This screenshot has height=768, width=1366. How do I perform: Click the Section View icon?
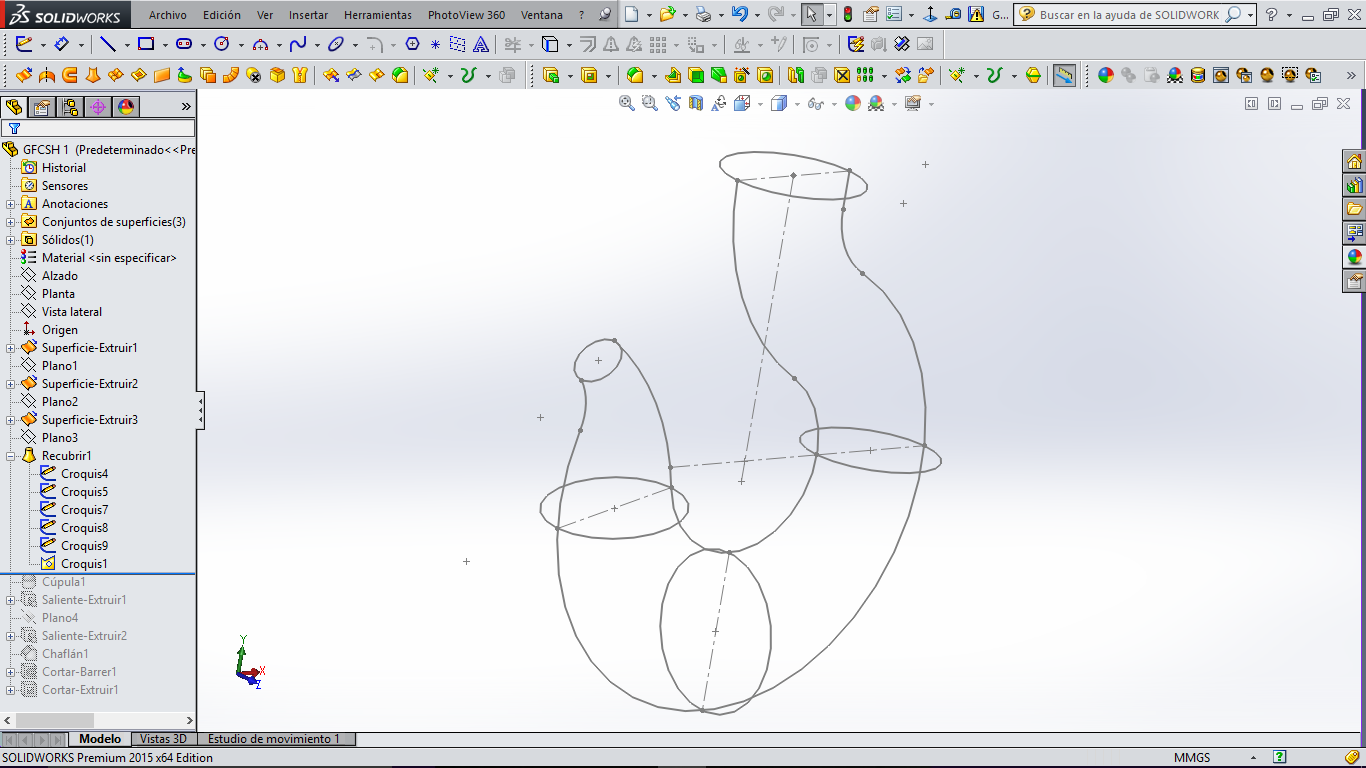(696, 103)
